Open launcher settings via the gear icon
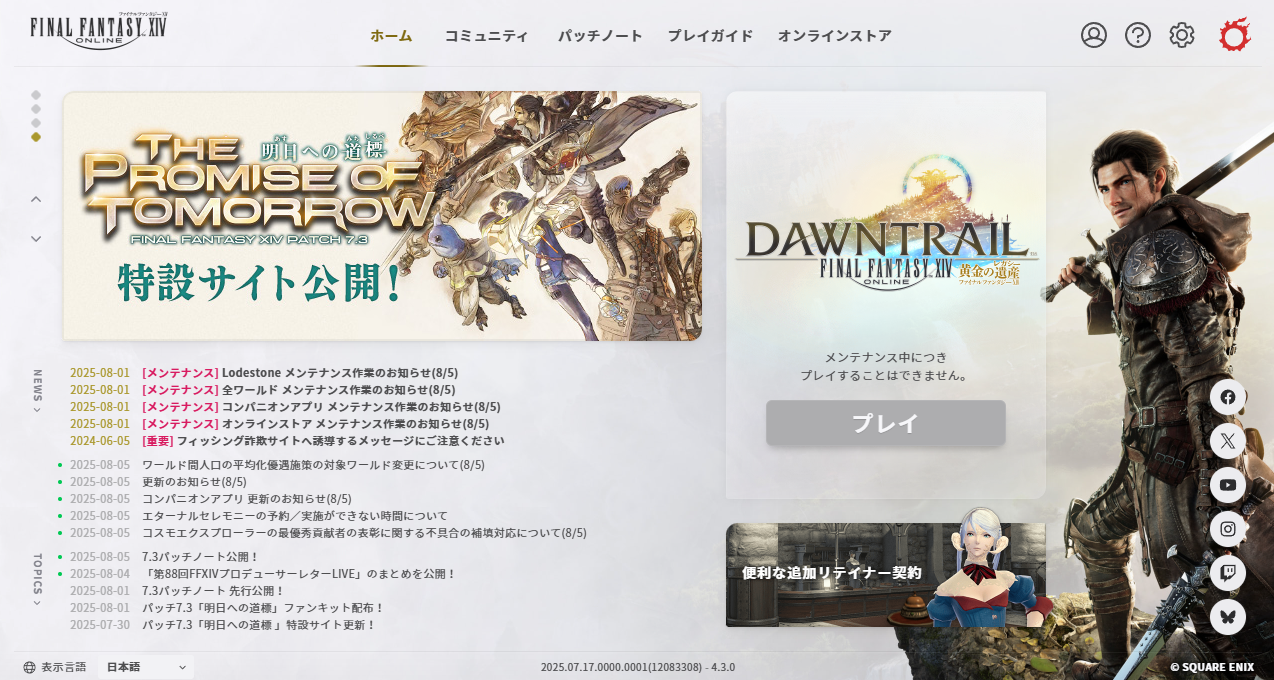This screenshot has height=680, width=1274. pyautogui.click(x=1182, y=35)
